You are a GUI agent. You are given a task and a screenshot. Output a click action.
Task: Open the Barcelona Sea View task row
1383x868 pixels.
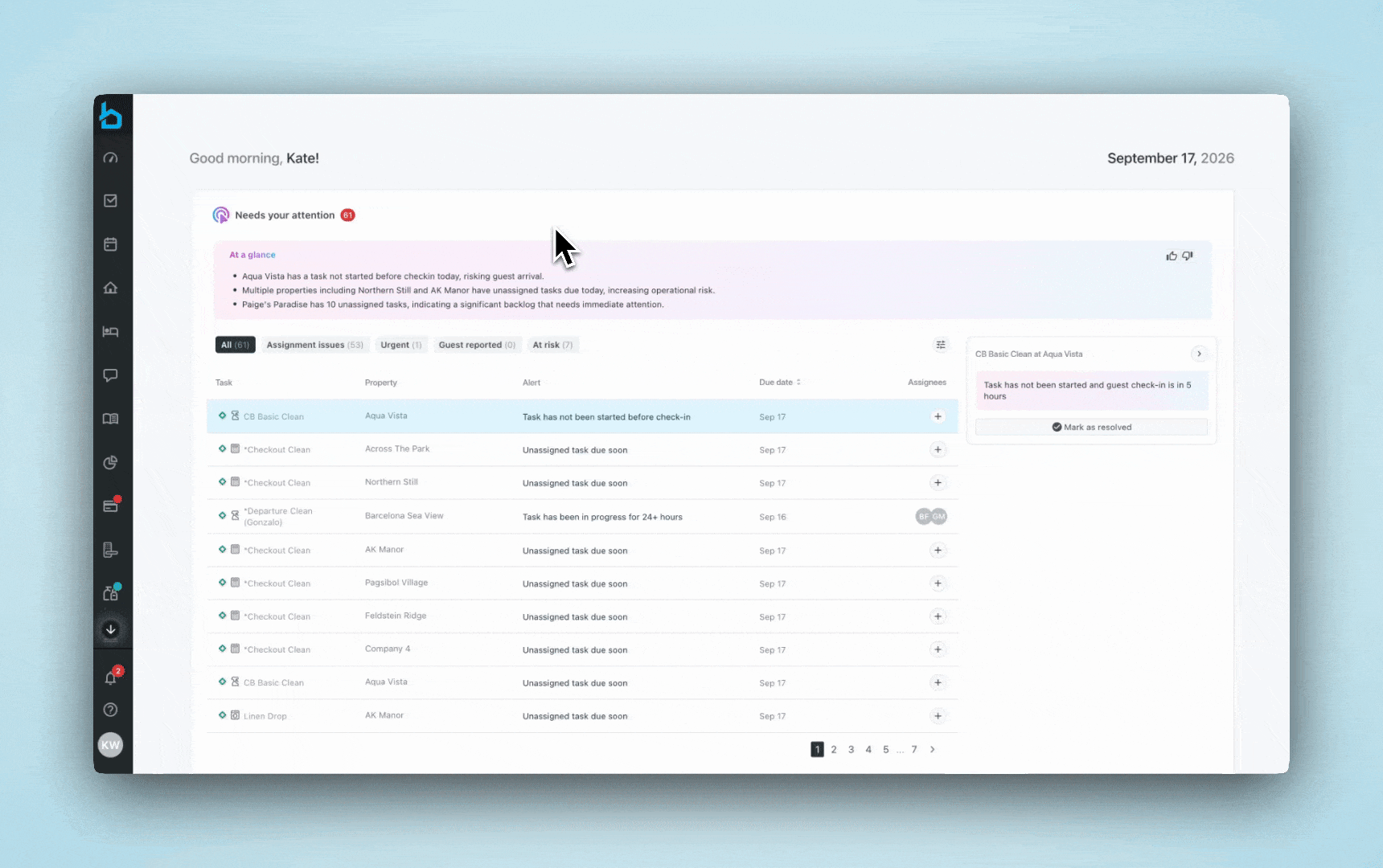(582, 517)
